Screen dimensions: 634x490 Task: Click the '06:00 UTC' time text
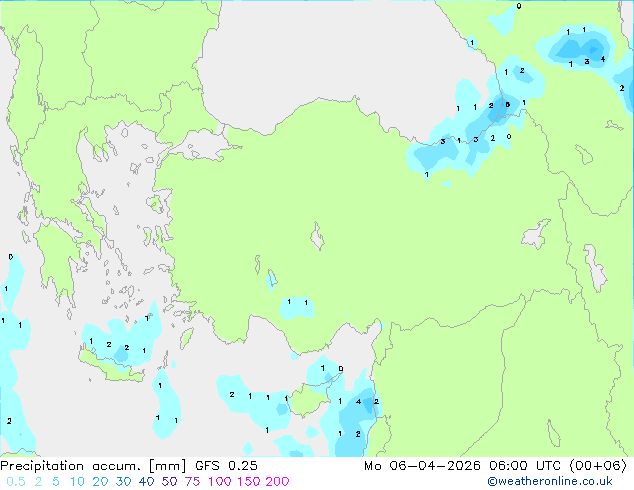pyautogui.click(x=525, y=466)
